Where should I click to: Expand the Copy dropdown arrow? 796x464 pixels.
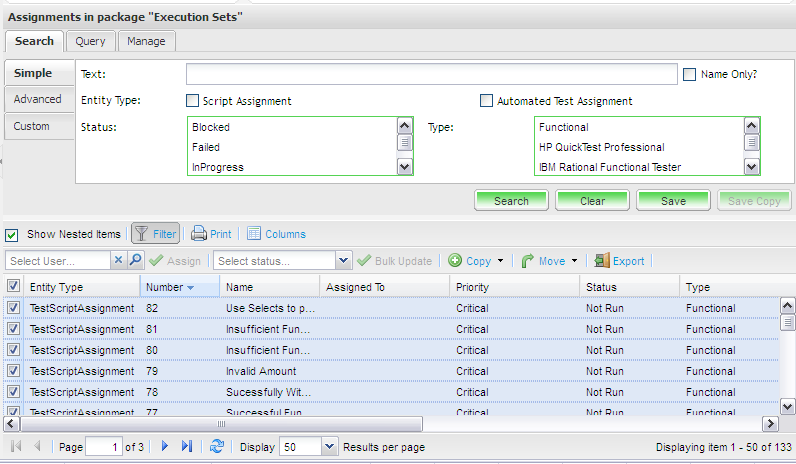coord(500,261)
